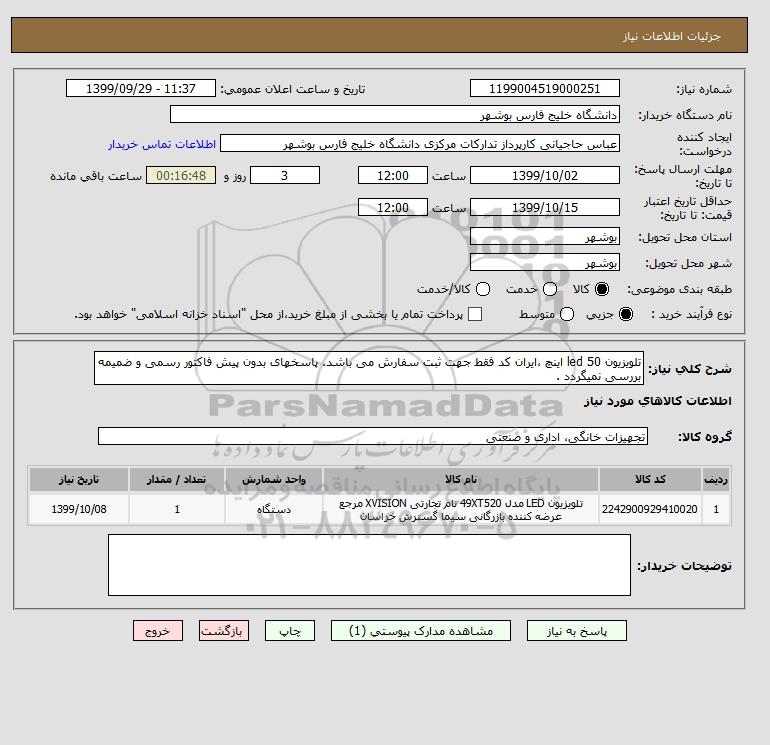Viewport: 770px width, 745px height.
Task: Click the ردیف column header
Action: coord(716,479)
